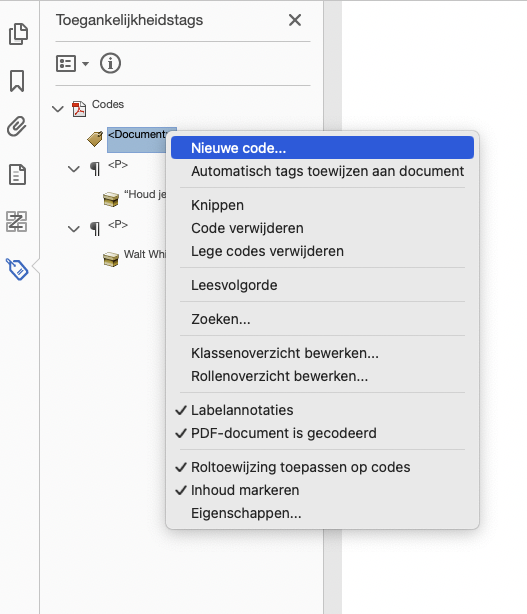This screenshot has height=614, width=527.
Task: Toggle the Labelannotaties checked option
Action: [x=242, y=410]
